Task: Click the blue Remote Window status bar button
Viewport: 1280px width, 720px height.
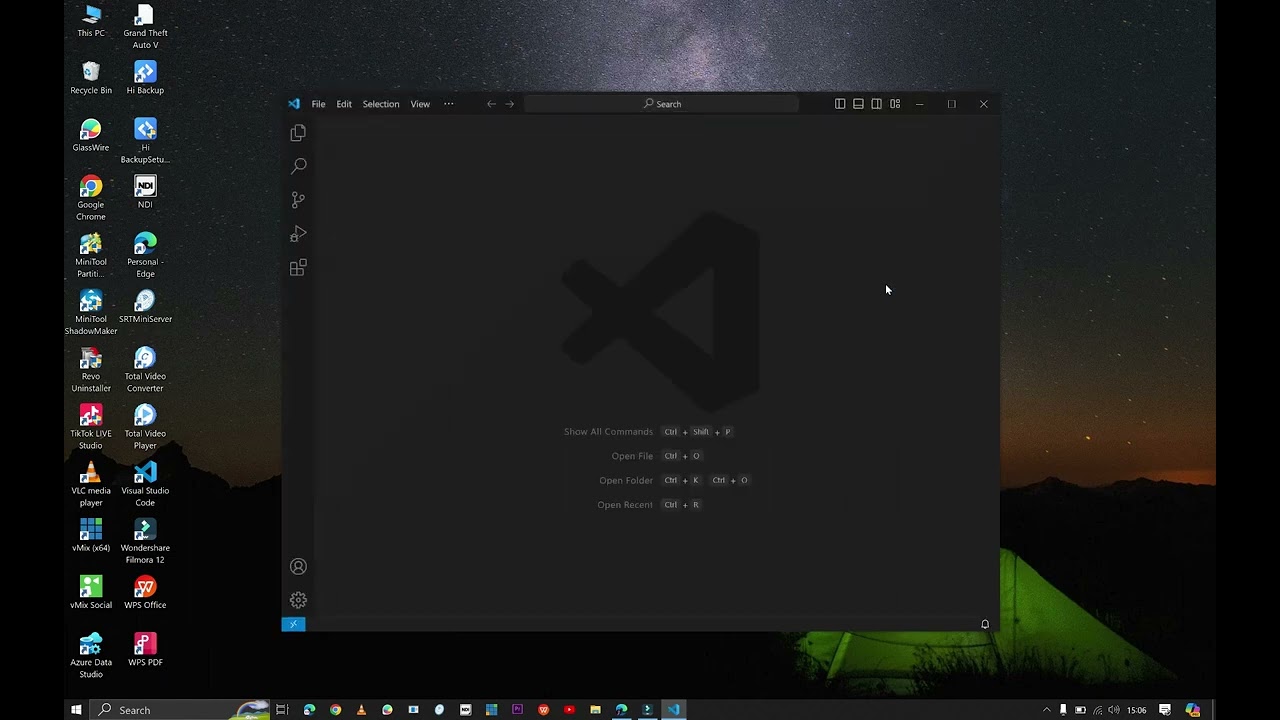Action: click(293, 624)
